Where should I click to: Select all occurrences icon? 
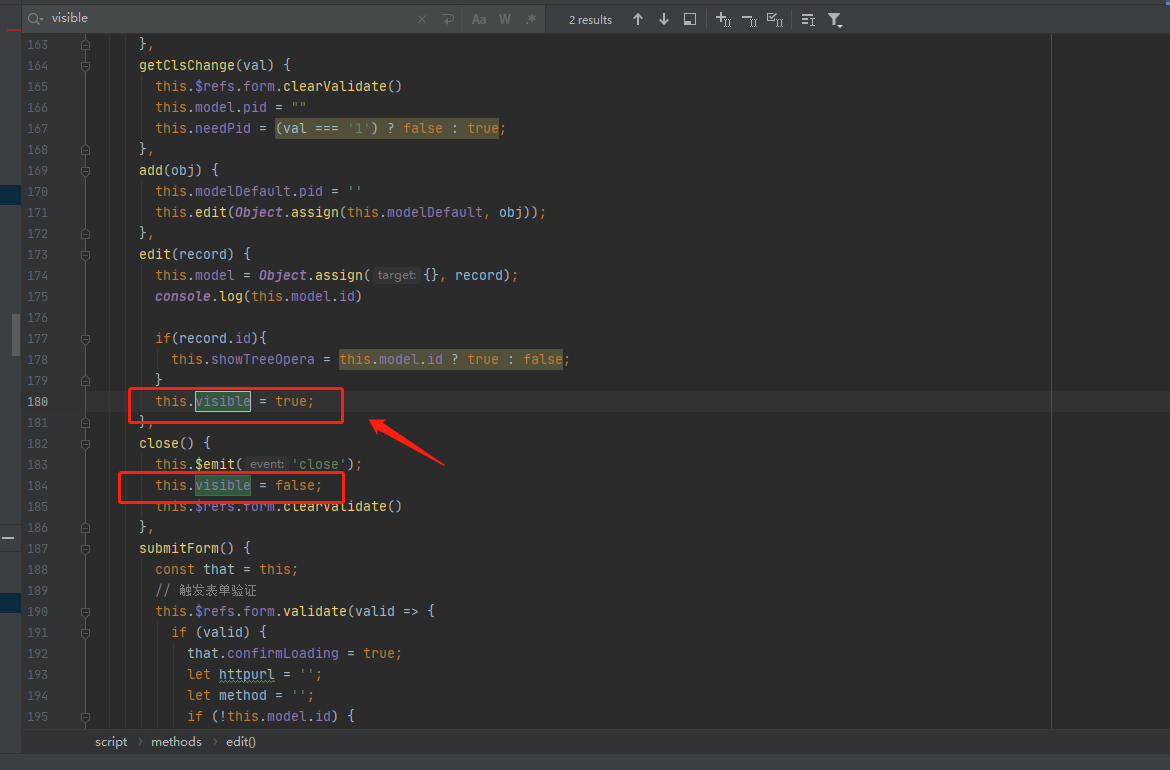pos(775,19)
